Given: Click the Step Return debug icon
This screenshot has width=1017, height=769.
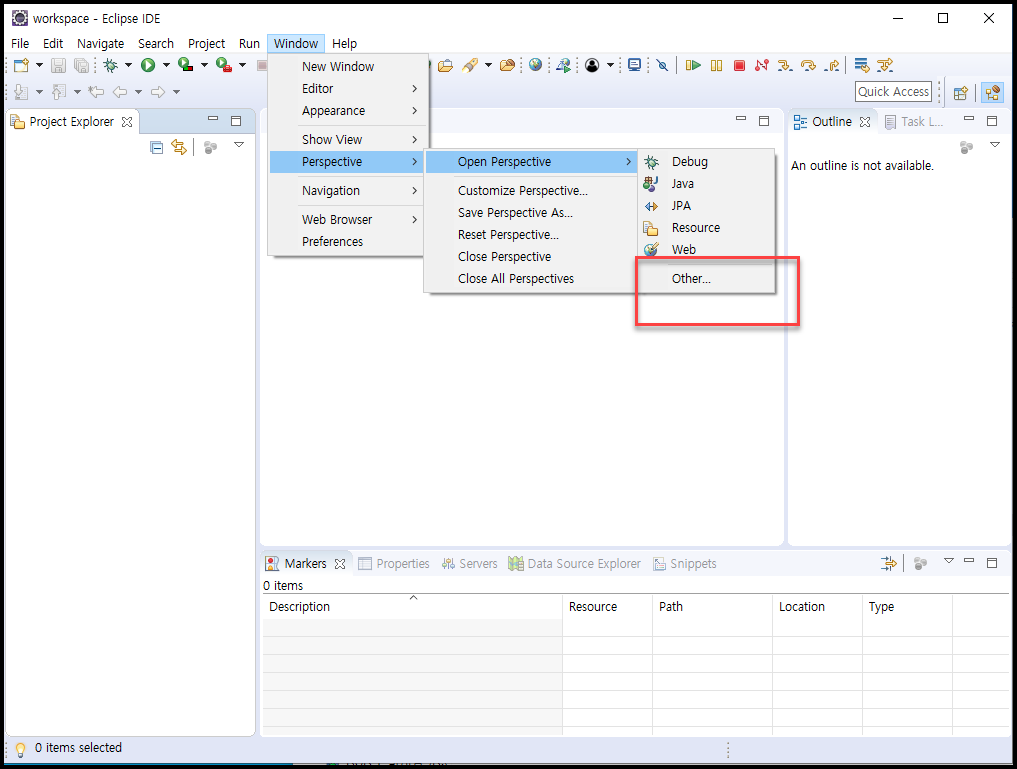Looking at the screenshot, I should [832, 65].
